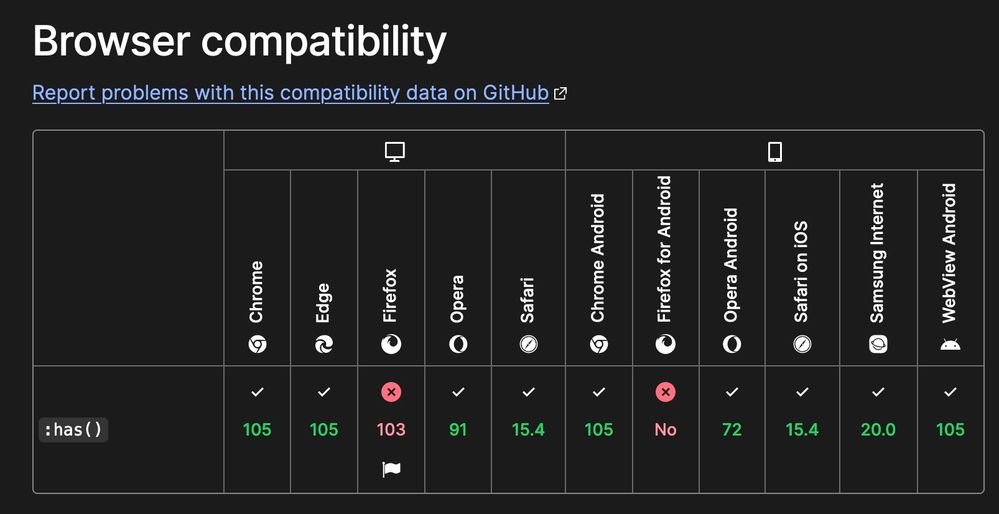Click the WebView Android robot icon
The image size is (999, 514).
(x=951, y=345)
